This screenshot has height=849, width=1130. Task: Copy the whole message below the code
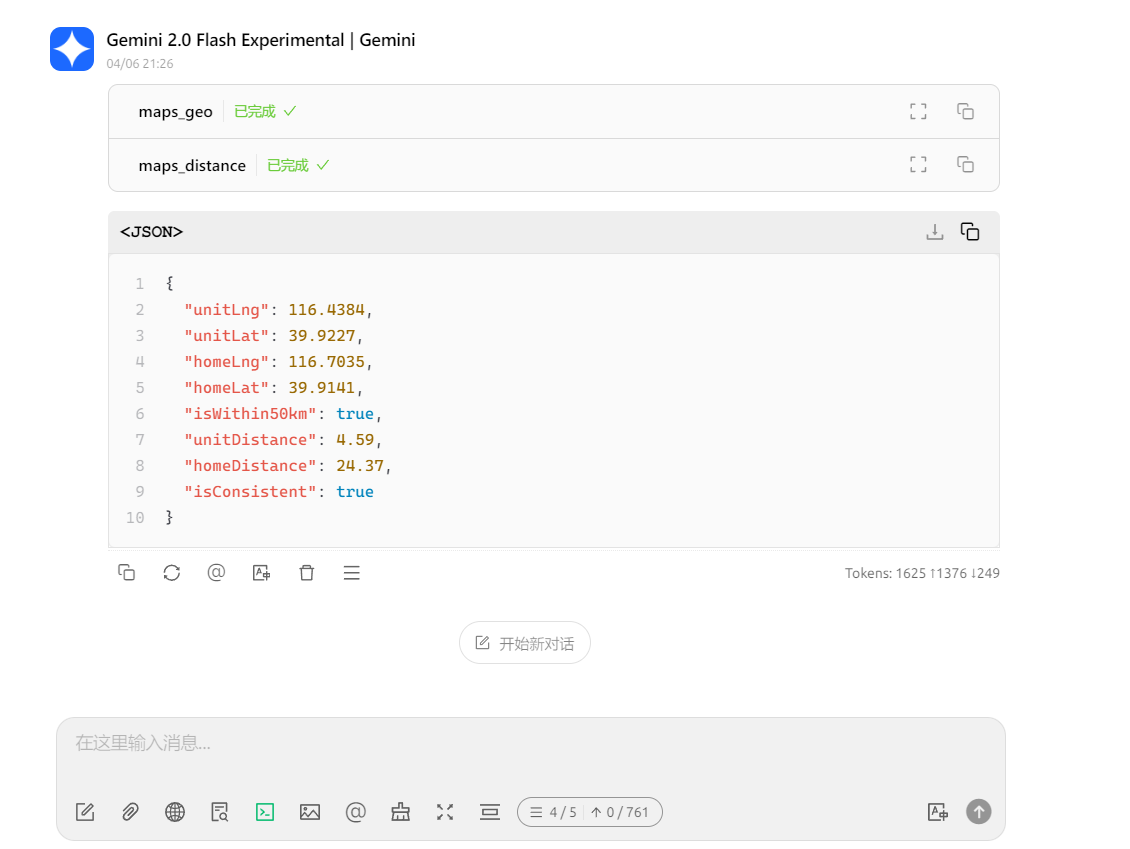126,572
